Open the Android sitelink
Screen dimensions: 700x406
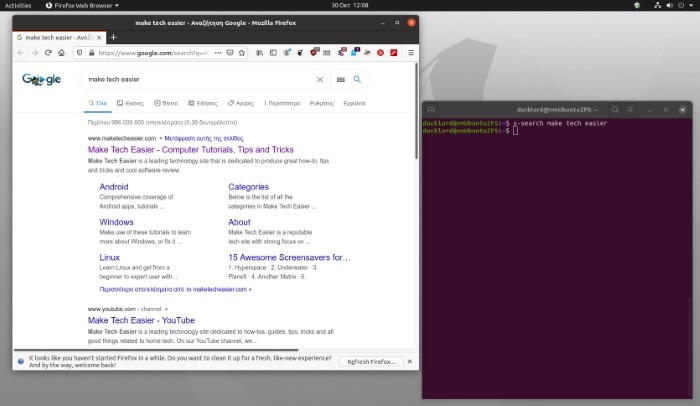pos(114,187)
